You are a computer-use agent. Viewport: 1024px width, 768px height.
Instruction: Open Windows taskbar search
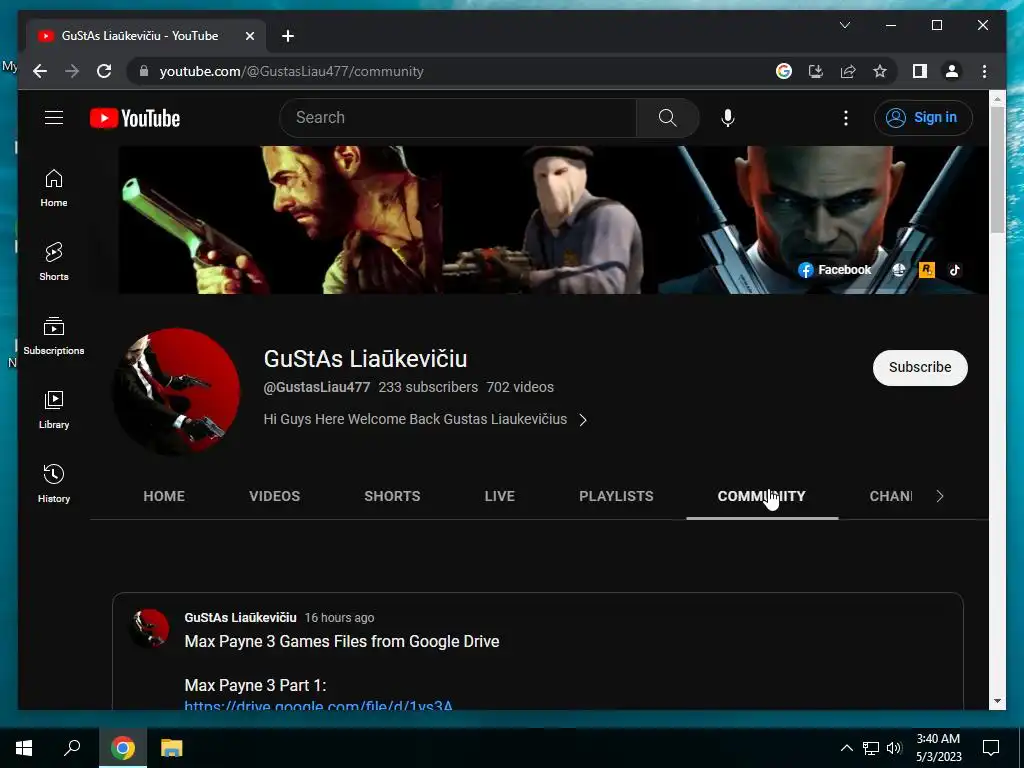point(72,748)
